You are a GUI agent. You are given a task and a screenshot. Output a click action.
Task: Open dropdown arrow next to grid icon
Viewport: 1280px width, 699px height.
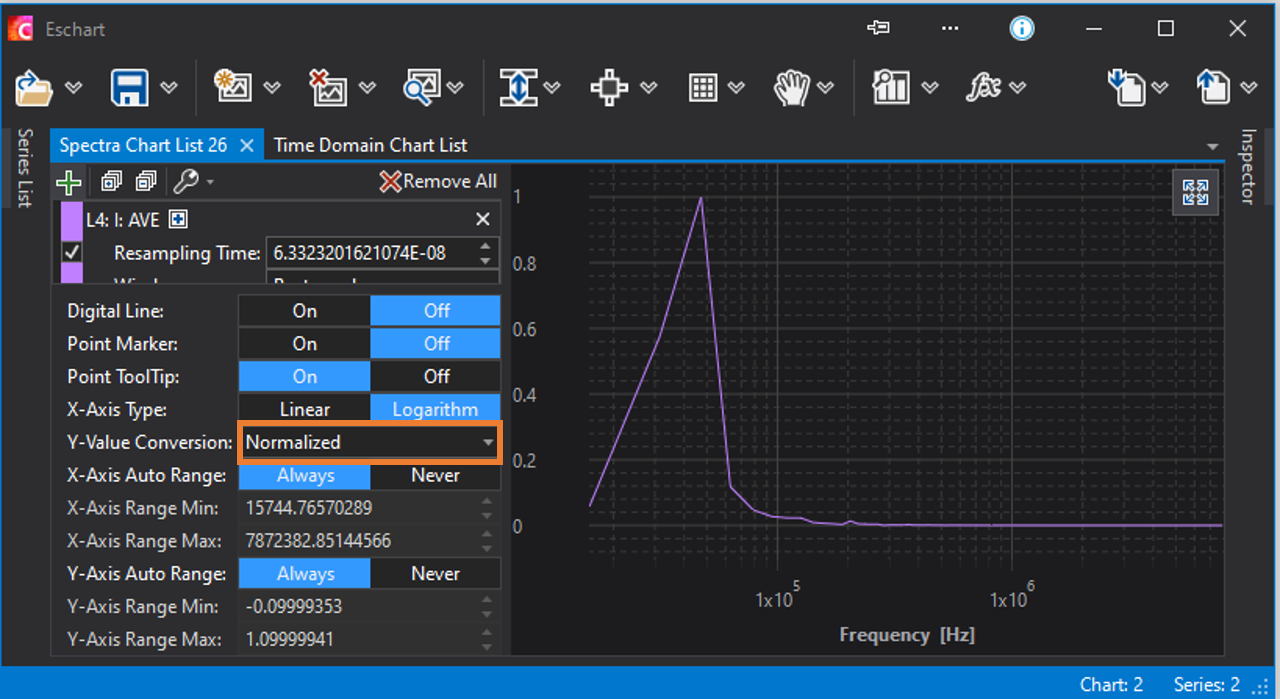pyautogui.click(x=736, y=88)
